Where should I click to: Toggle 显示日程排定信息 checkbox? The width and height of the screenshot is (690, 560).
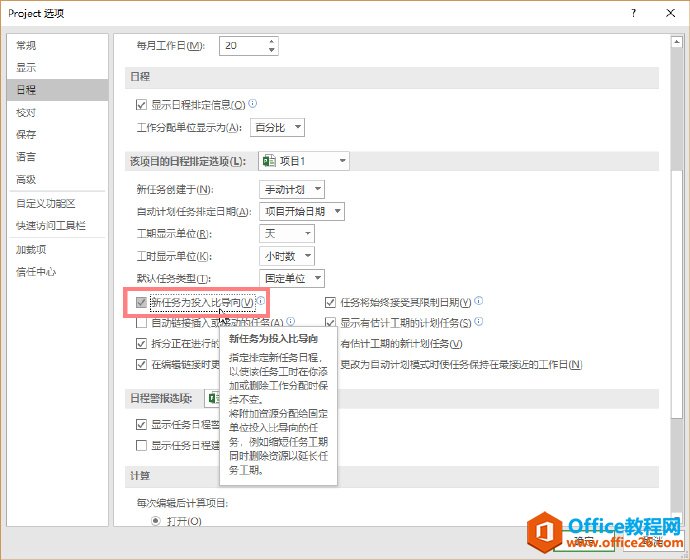tap(141, 105)
